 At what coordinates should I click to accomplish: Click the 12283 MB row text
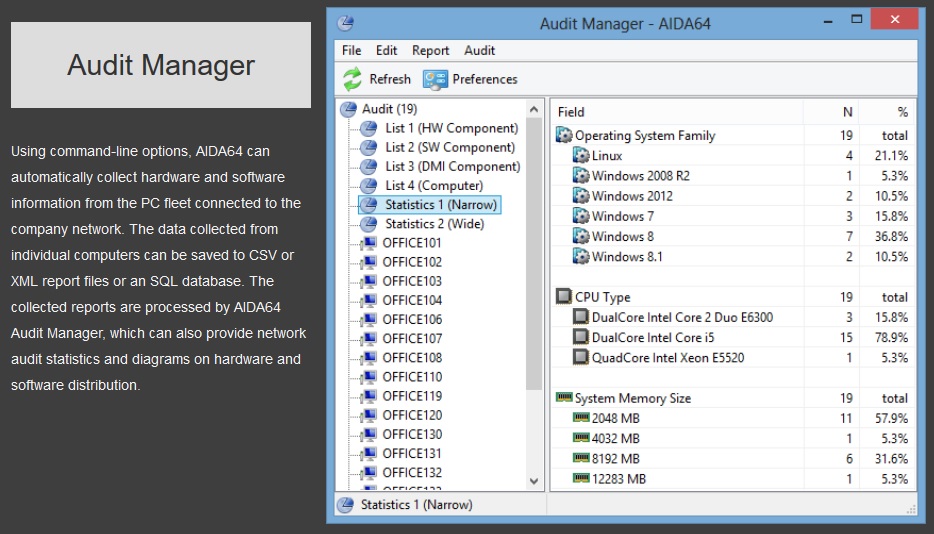click(618, 479)
